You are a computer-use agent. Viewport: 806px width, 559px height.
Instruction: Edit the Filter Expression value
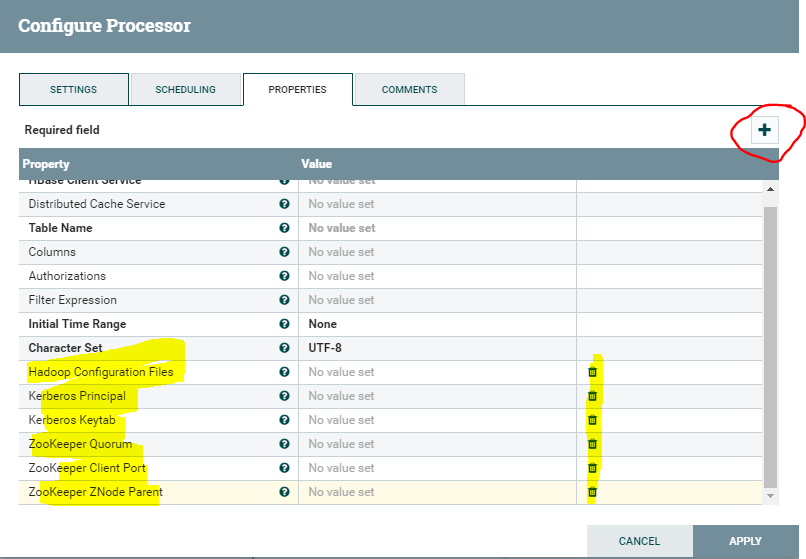point(437,300)
